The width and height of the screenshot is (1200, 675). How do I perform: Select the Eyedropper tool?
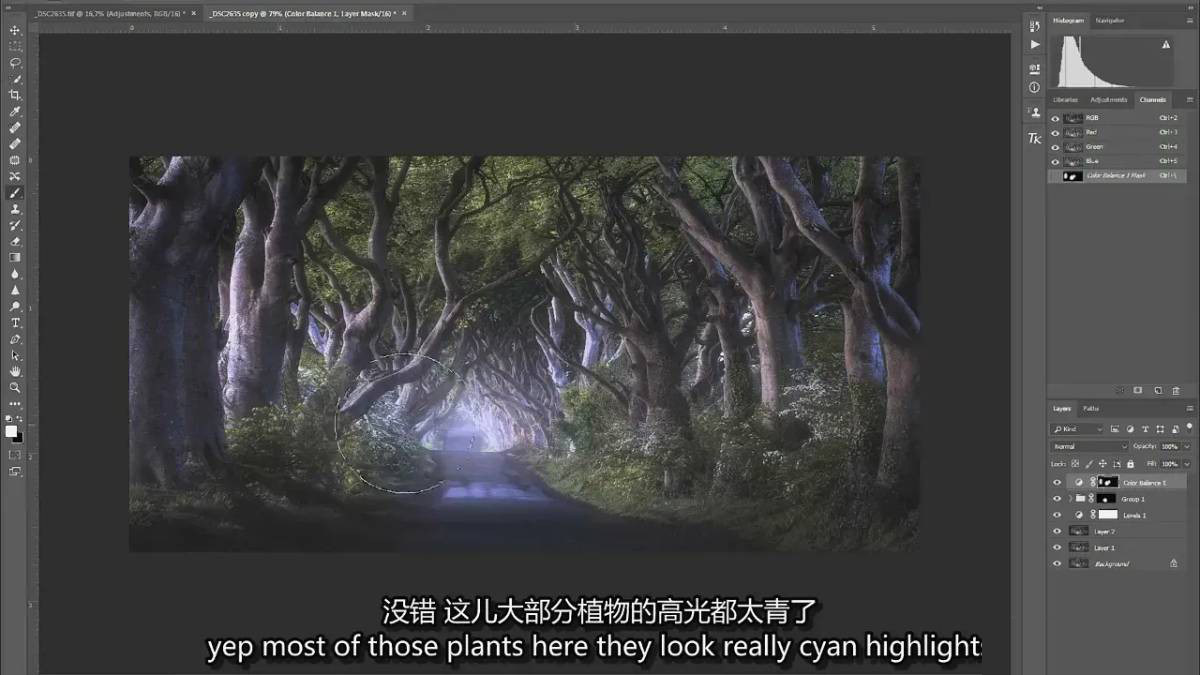pos(15,111)
